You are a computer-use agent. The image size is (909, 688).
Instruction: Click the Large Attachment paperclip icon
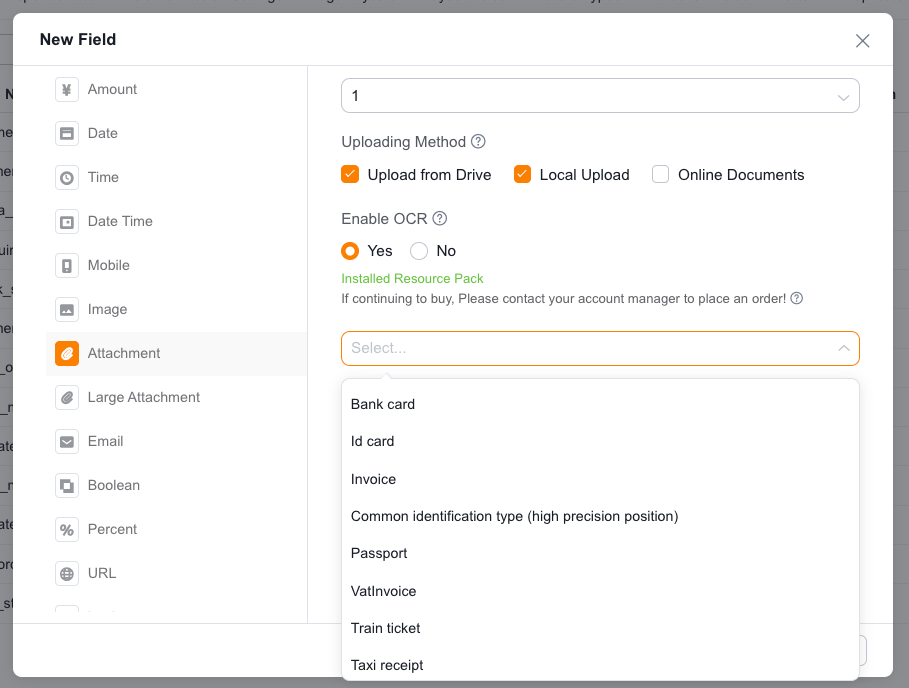[67, 398]
